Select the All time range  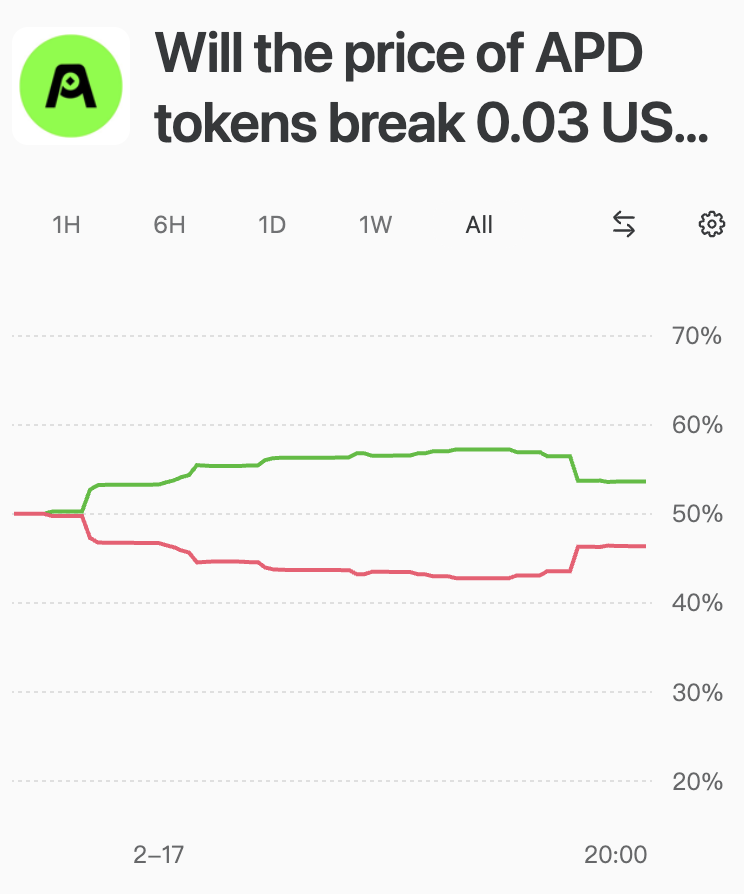(479, 225)
